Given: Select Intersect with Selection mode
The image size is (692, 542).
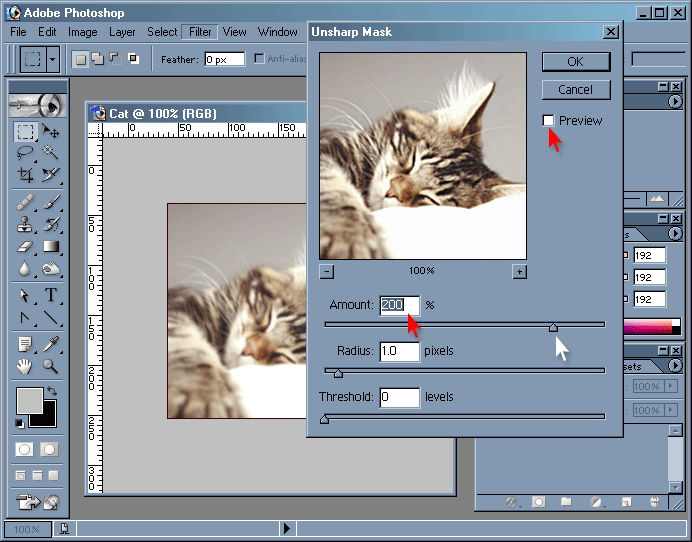Looking at the screenshot, I should pos(133,59).
